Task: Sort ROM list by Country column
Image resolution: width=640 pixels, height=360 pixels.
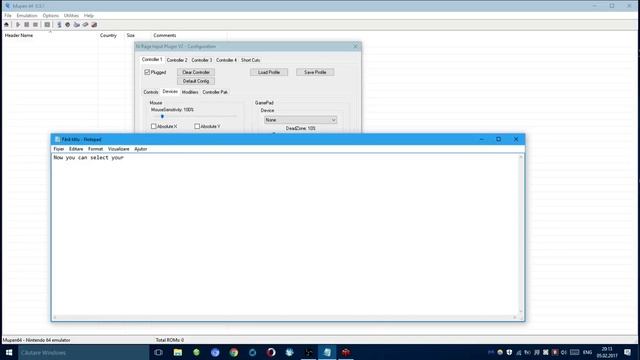Action: point(111,36)
